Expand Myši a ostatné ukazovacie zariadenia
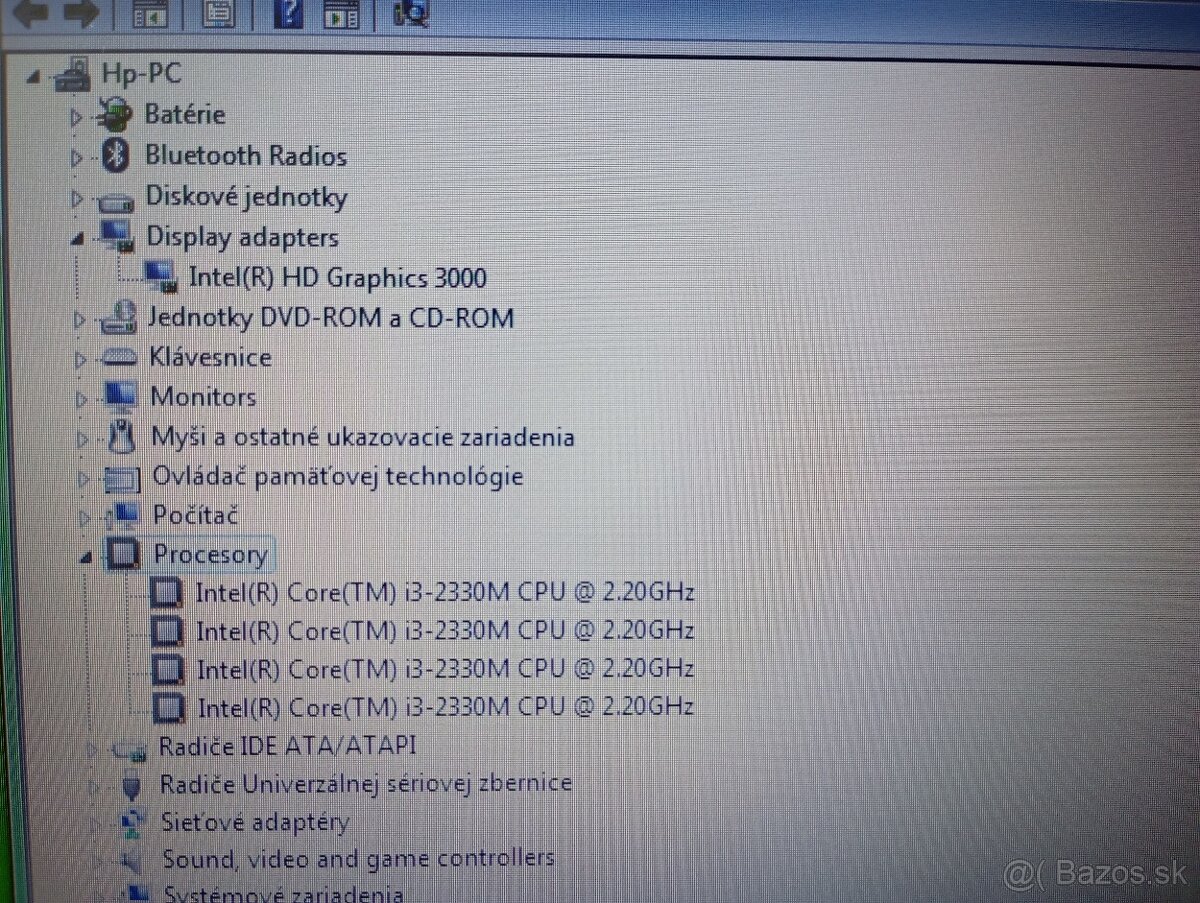The width and height of the screenshot is (1200, 903). pos(83,438)
